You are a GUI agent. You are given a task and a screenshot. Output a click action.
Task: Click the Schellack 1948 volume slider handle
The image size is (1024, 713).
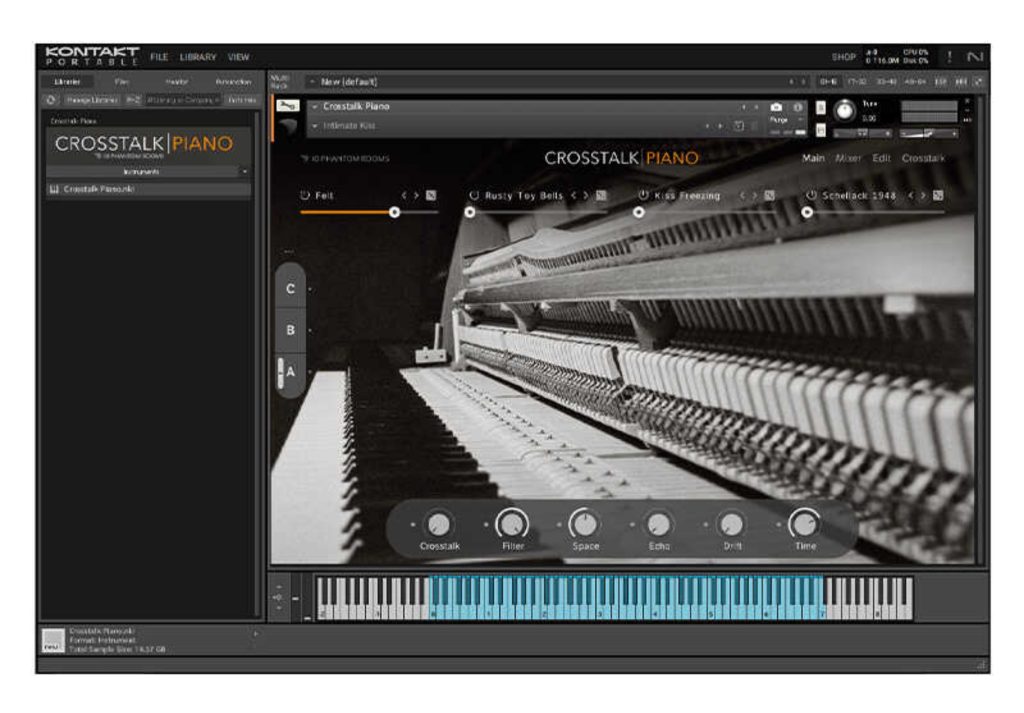[x=807, y=212]
